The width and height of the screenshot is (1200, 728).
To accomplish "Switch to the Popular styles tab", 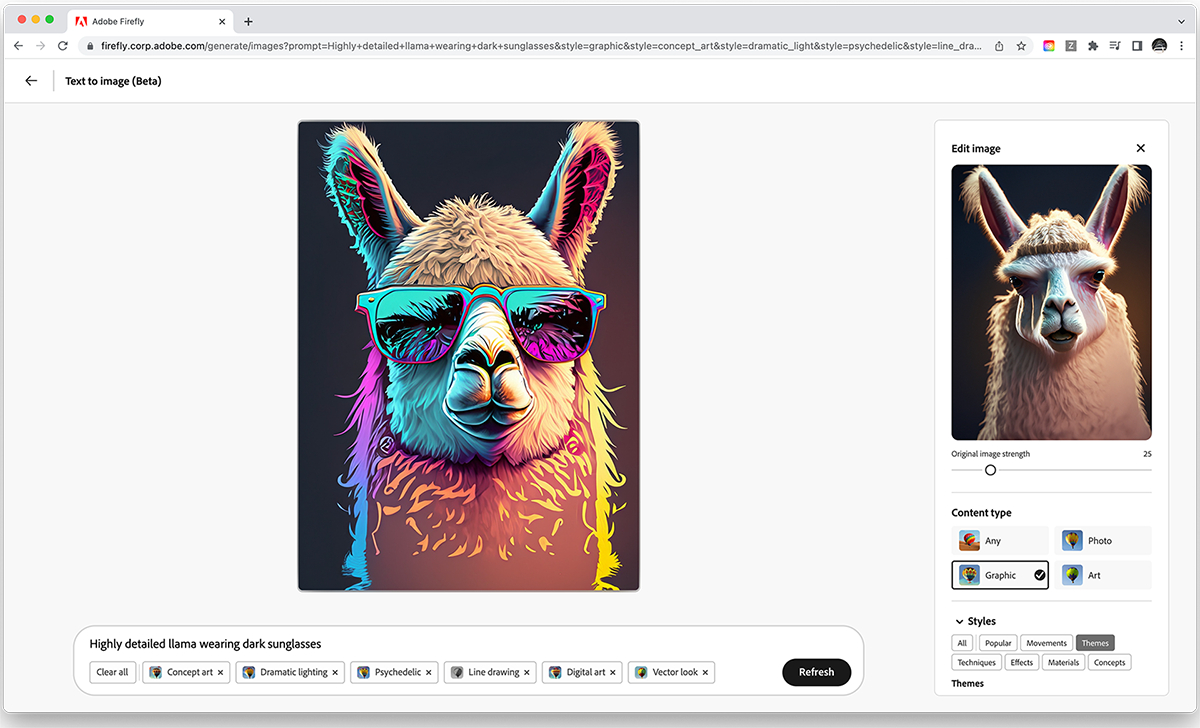I will click(997, 643).
